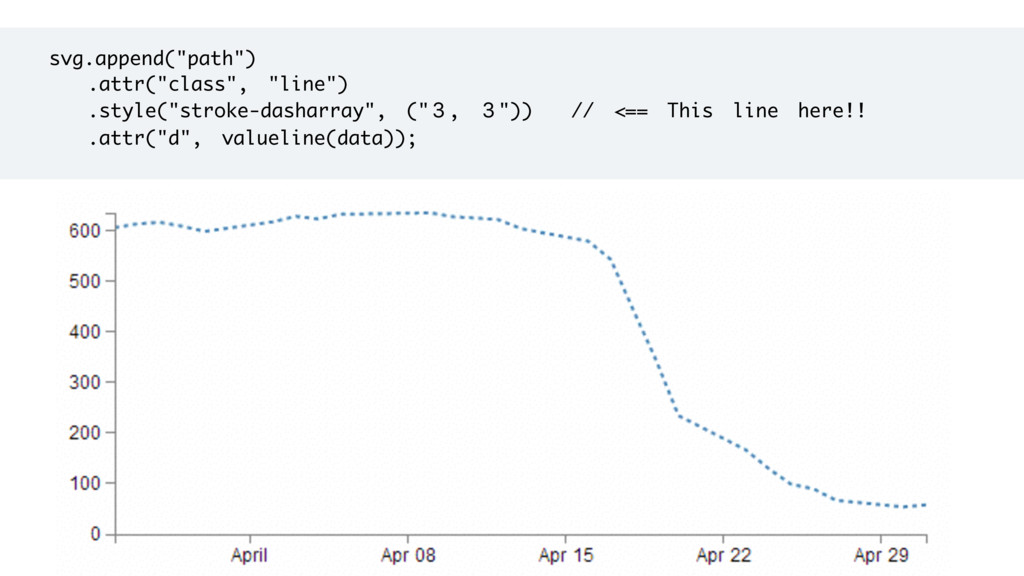The width and height of the screenshot is (1024, 576).
Task: Click the dotted line's right end point
Action: [925, 505]
